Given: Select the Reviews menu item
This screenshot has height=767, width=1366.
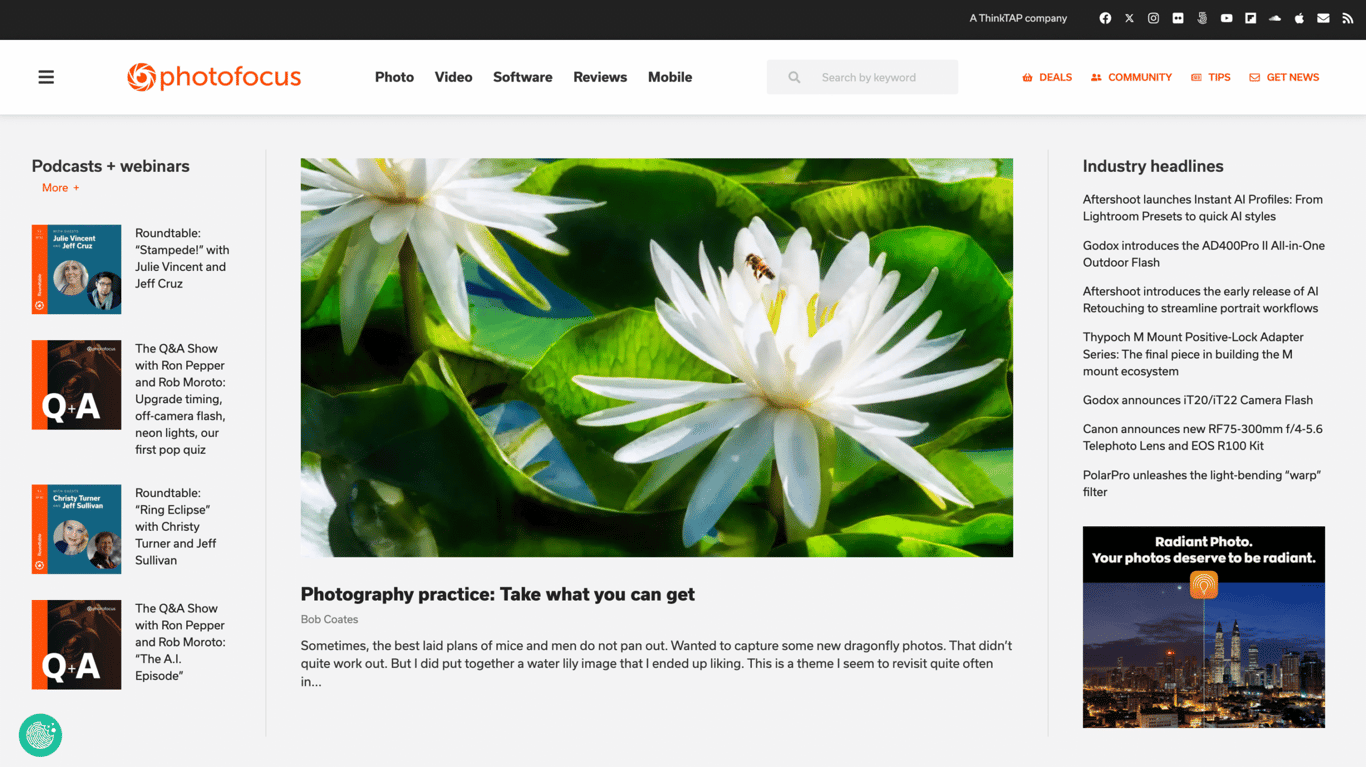Looking at the screenshot, I should pyautogui.click(x=599, y=77).
